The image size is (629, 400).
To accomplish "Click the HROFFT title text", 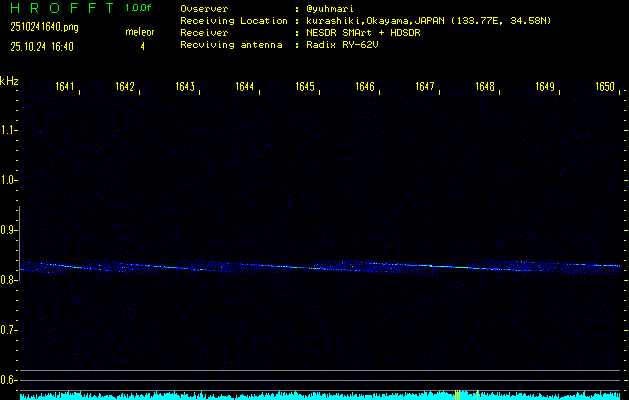I will click(x=60, y=8).
